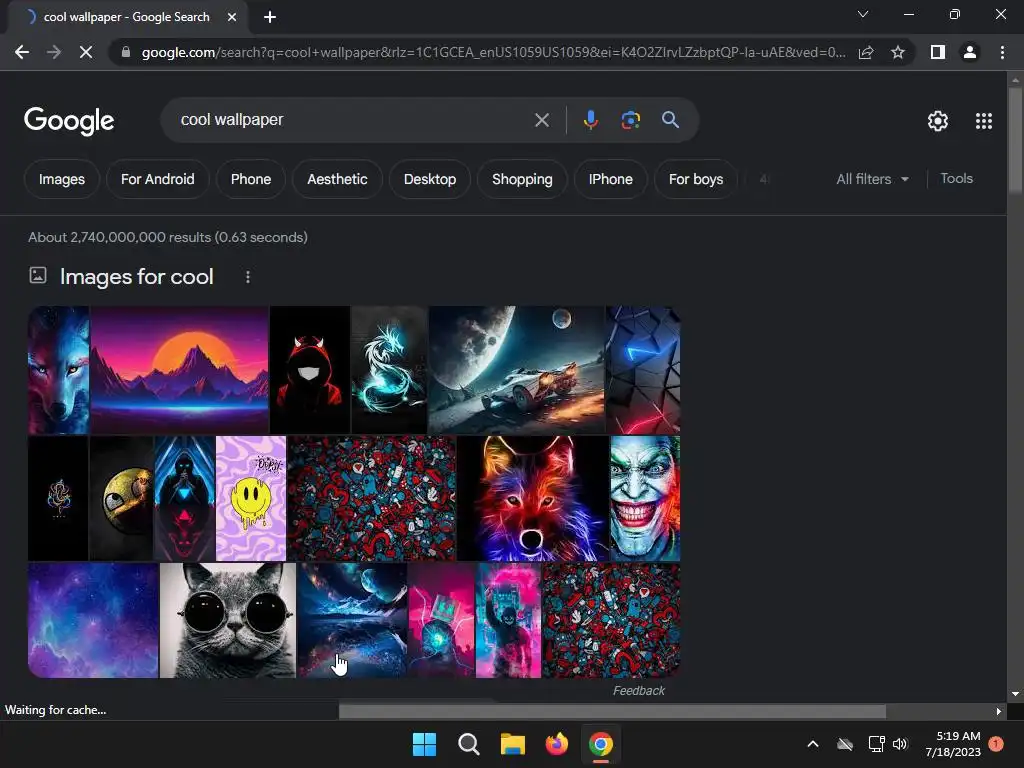Open the yellow emoji ball thumbnail
The height and width of the screenshot is (768, 1024).
coord(121,498)
